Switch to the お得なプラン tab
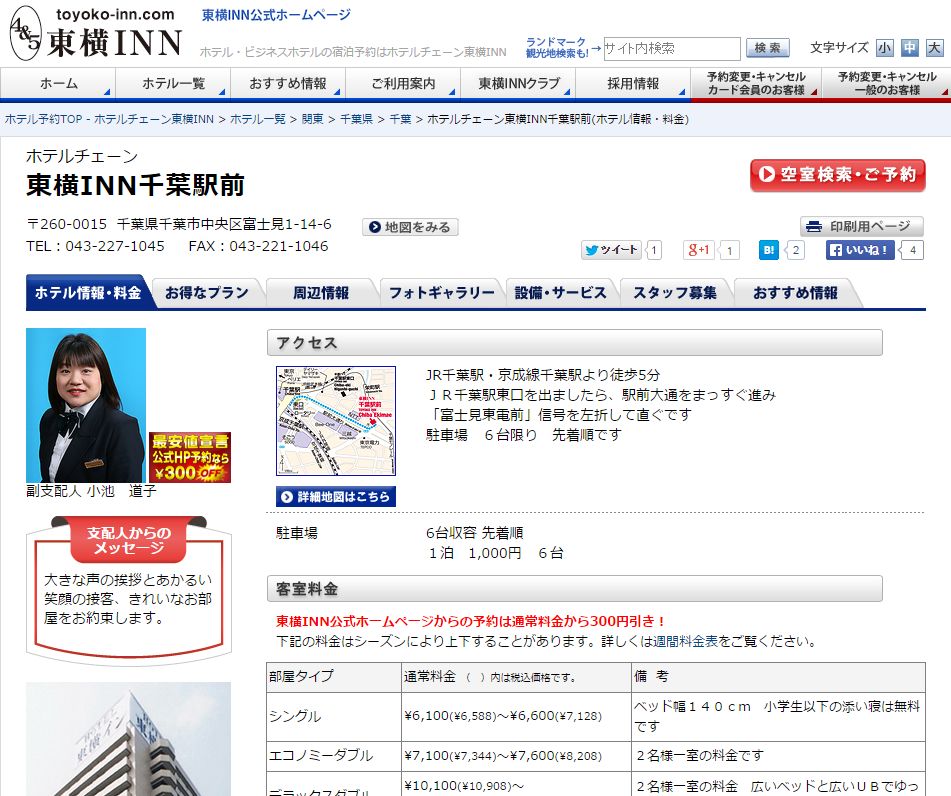 click(x=207, y=293)
